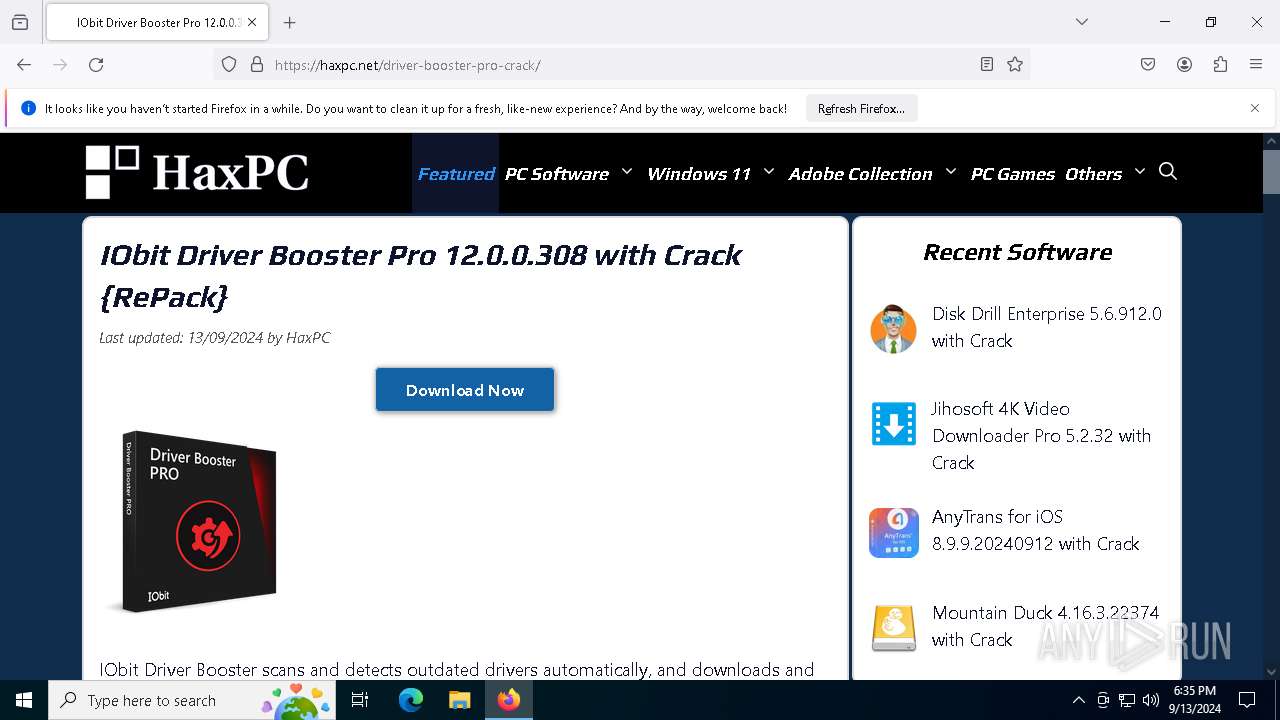The height and width of the screenshot is (720, 1280).
Task: Open the network tray icon
Action: pos(1127,700)
